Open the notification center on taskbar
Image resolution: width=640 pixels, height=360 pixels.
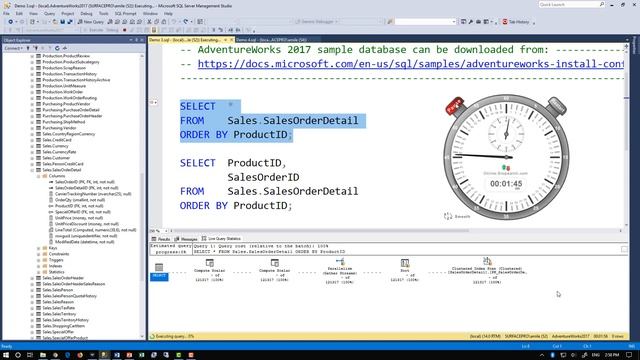(x=629, y=355)
